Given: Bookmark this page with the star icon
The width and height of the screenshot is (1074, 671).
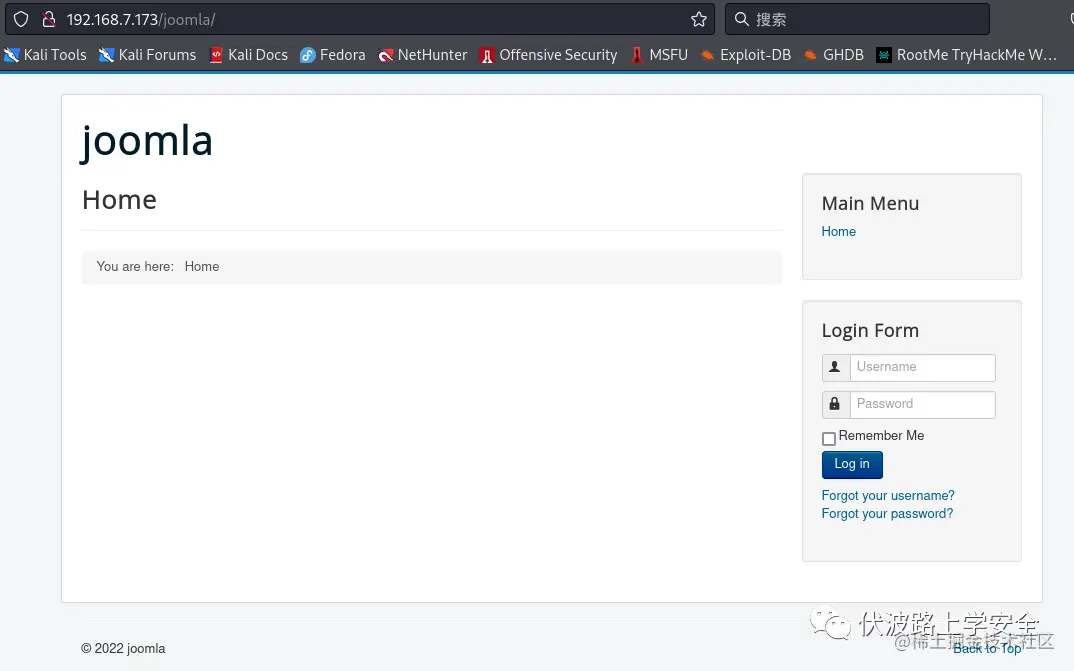Looking at the screenshot, I should 699,19.
